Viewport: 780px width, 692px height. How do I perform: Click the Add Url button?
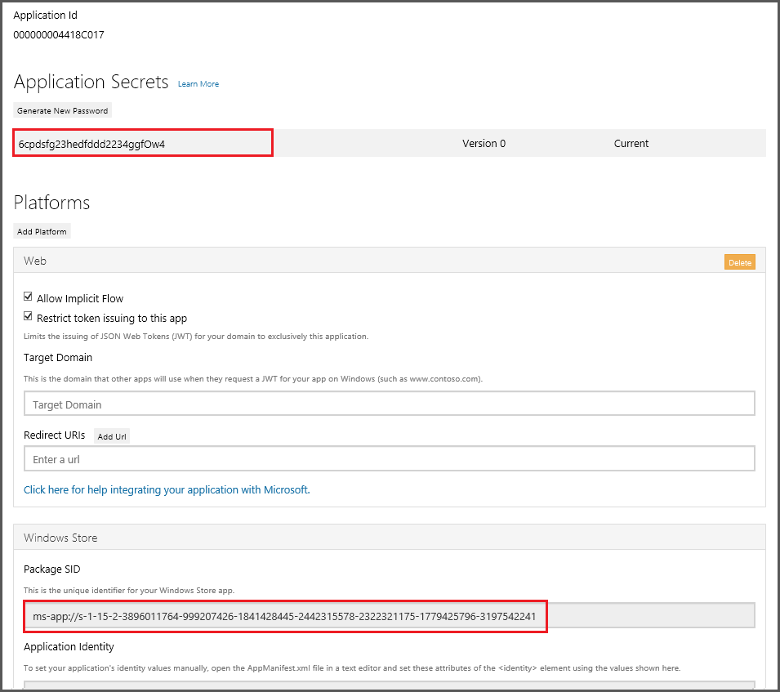pos(112,437)
